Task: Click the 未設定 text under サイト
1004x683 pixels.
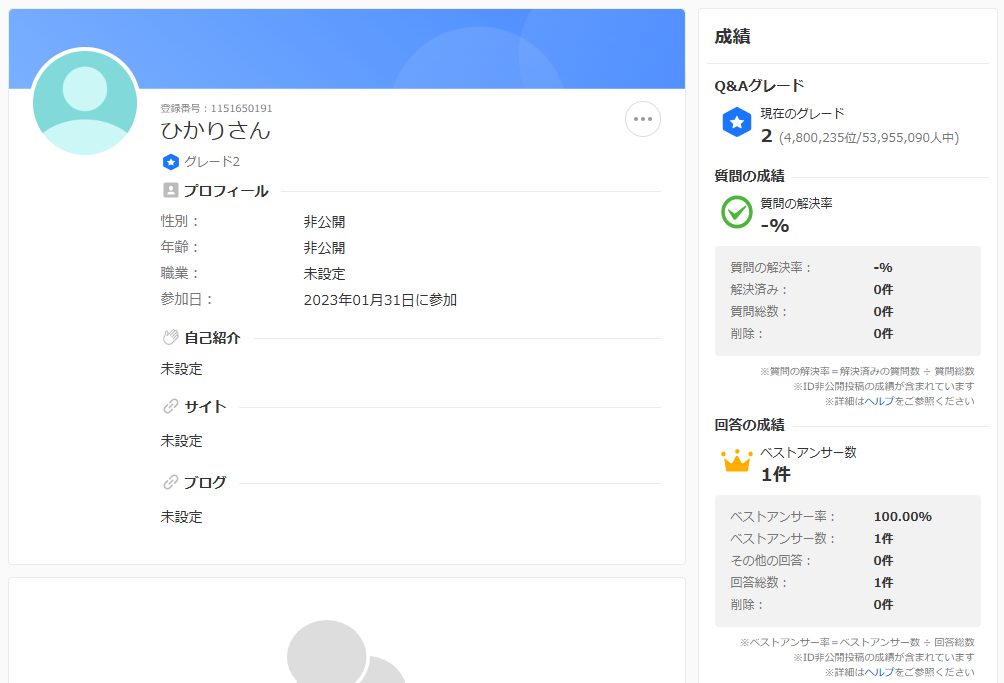Action: tap(181, 441)
